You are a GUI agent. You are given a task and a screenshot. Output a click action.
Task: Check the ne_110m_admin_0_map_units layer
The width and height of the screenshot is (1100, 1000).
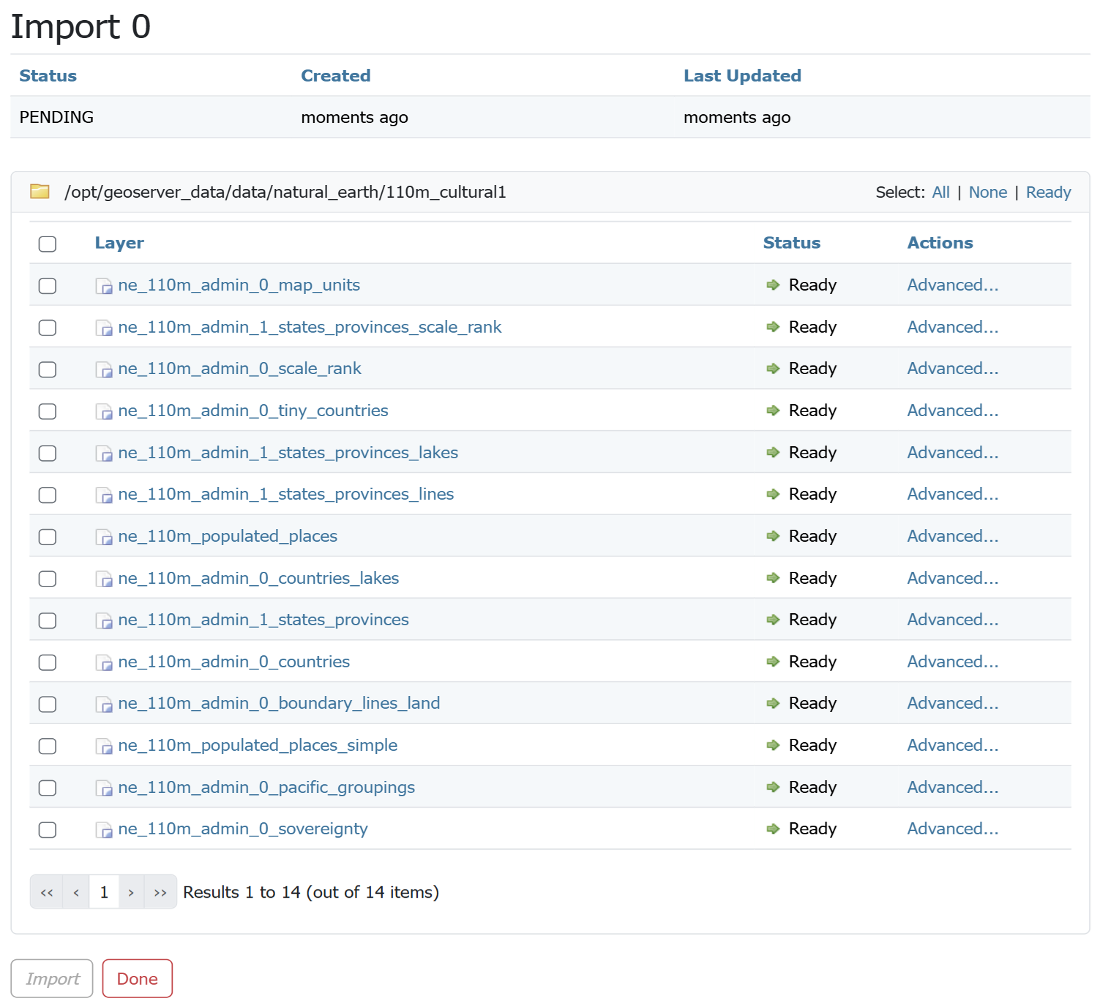click(48, 286)
